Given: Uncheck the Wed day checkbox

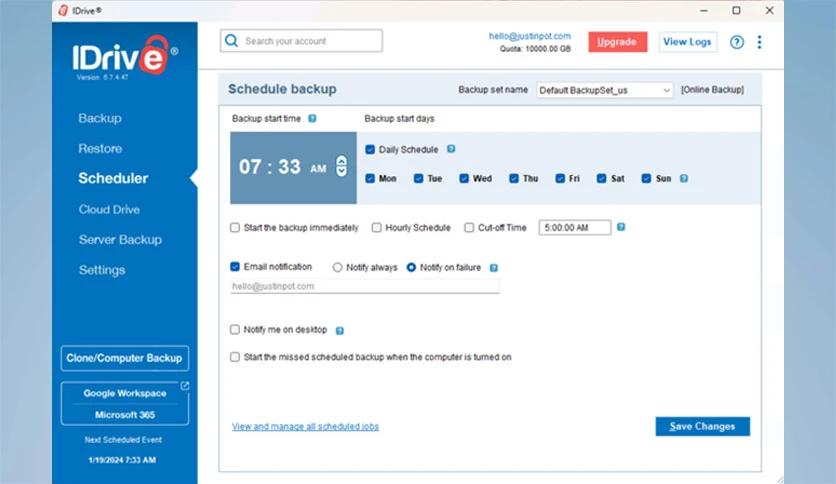Looking at the screenshot, I should tap(464, 178).
